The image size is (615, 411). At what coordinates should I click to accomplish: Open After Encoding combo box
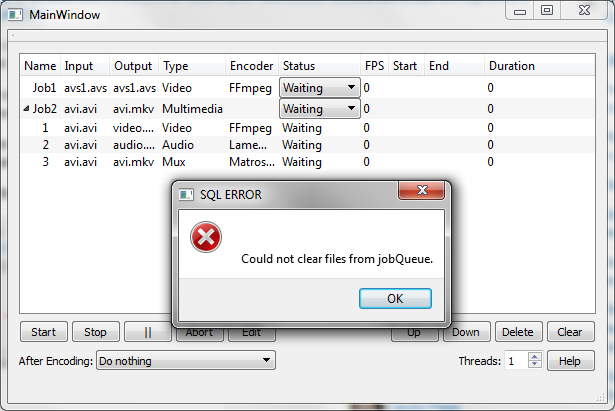click(x=186, y=360)
